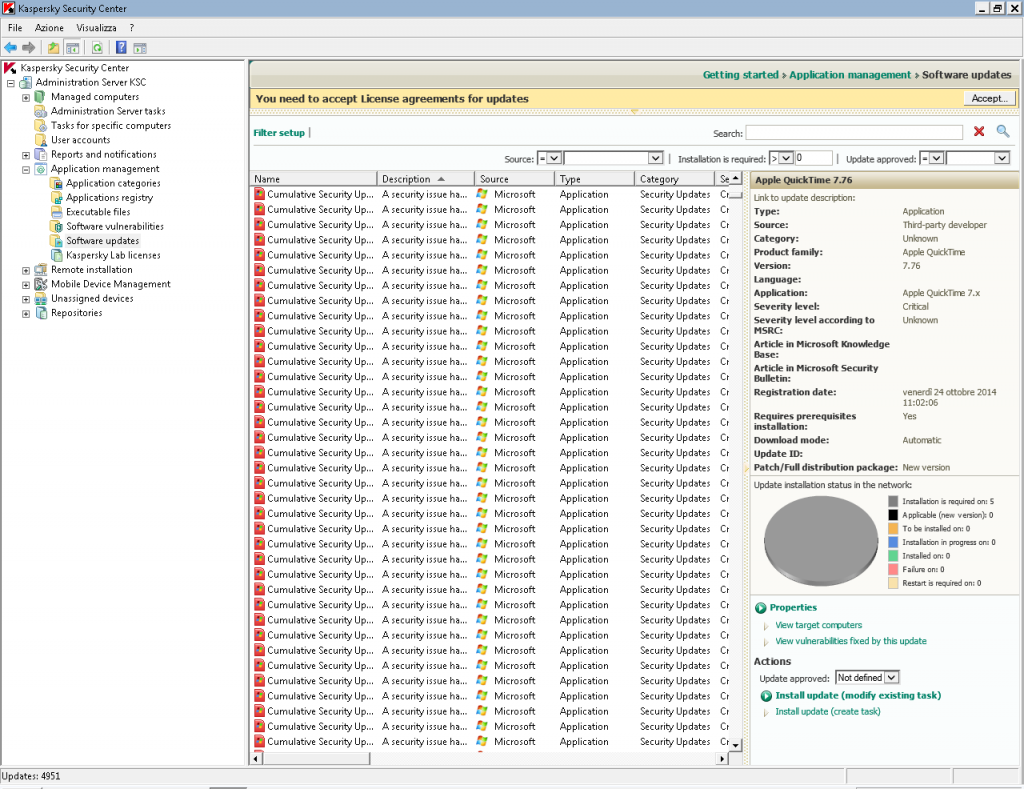Refresh the view with the green refresh icon
This screenshot has height=789, width=1024.
point(97,48)
